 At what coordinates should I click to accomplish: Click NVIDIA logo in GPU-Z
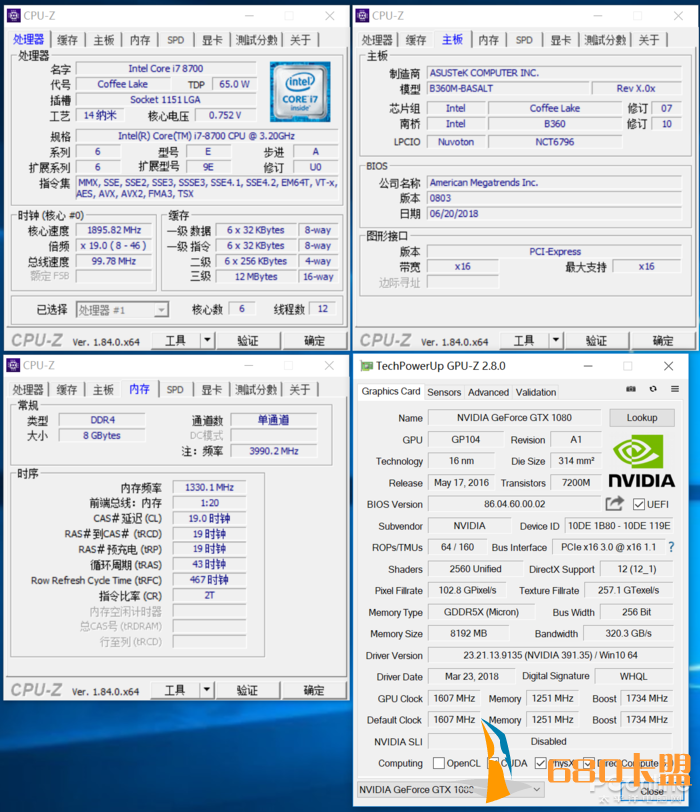coord(641,461)
